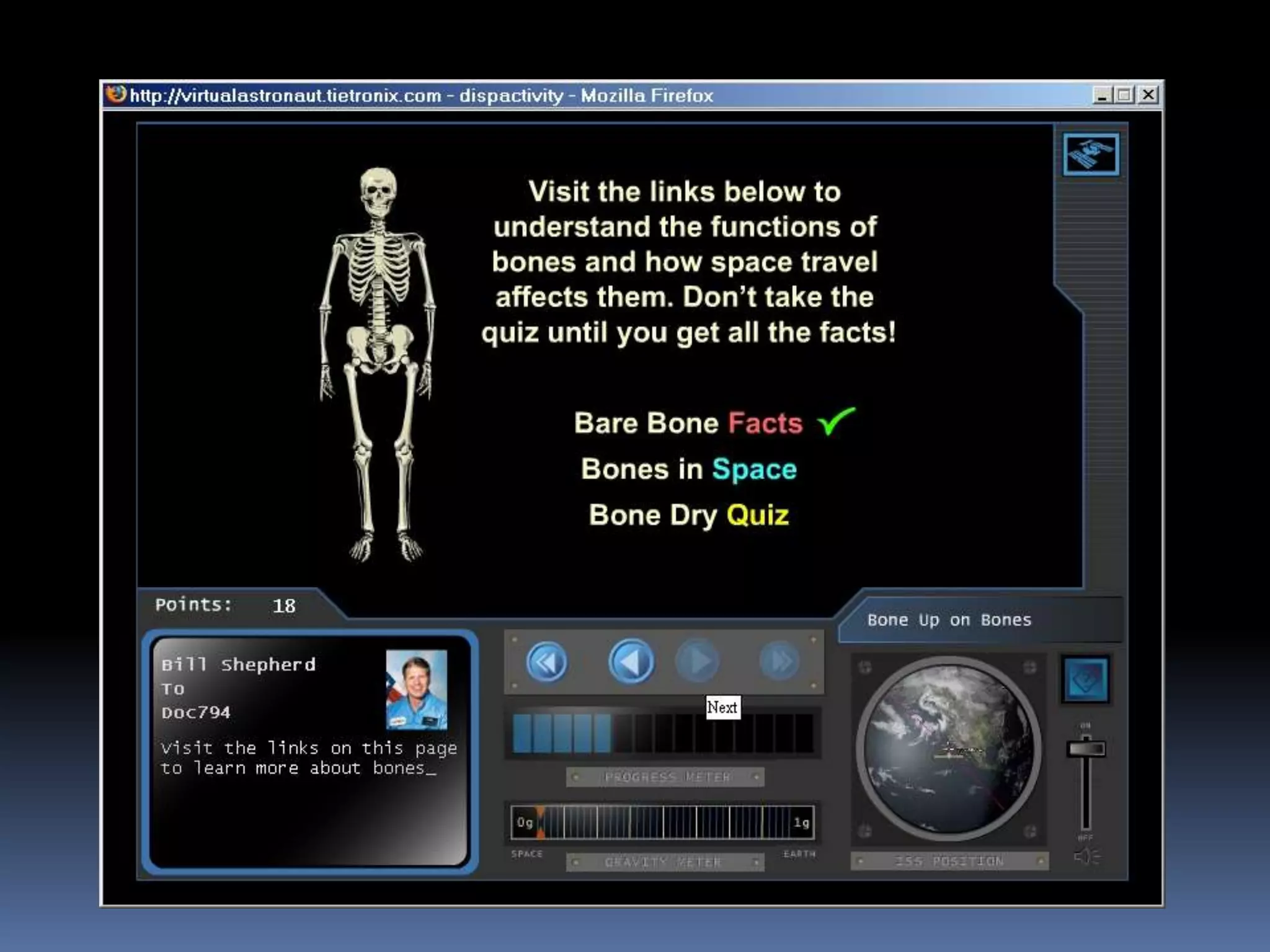
Task: Maximize the Firefox window
Action: click(1124, 95)
